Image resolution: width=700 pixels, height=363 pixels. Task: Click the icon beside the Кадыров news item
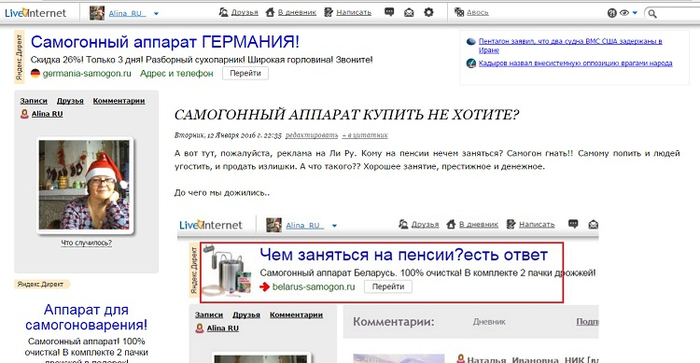(x=471, y=63)
